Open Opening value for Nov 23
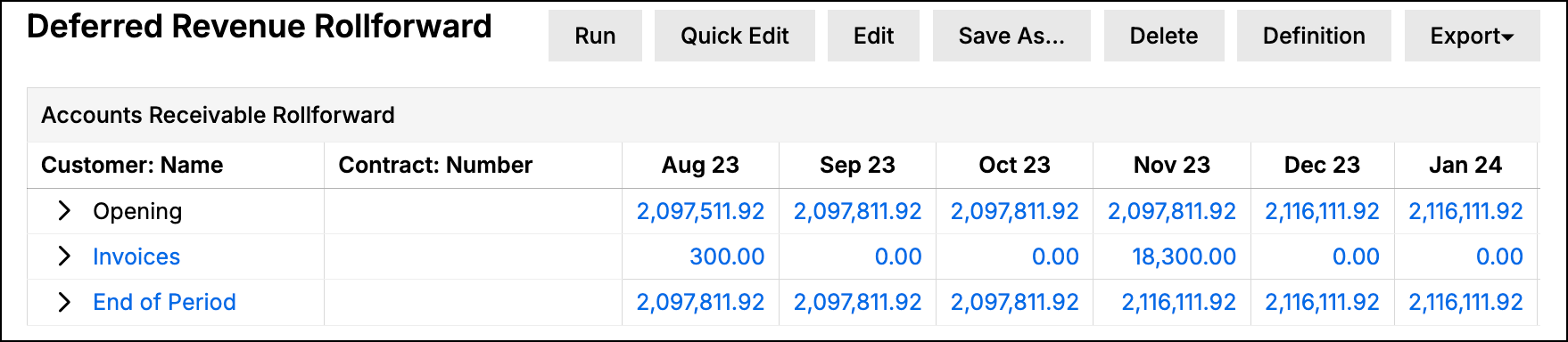Image resolution: width=1568 pixels, height=342 pixels. [1171, 211]
